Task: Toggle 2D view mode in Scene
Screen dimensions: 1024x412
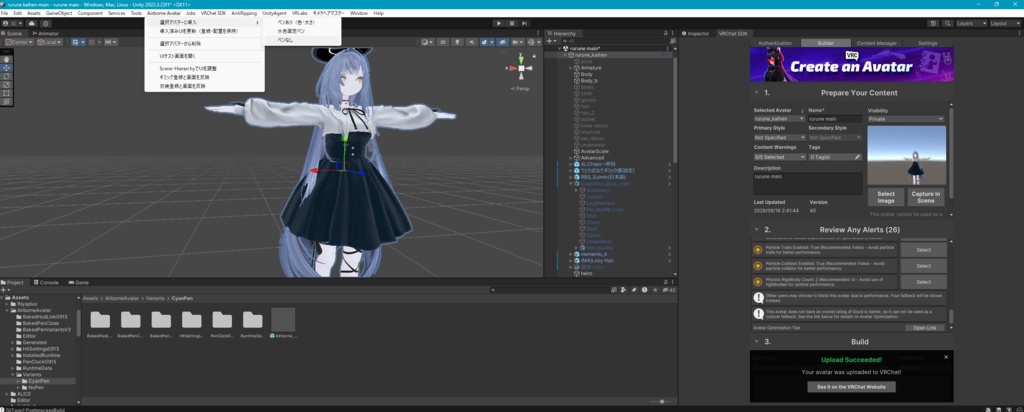Action: coord(443,42)
